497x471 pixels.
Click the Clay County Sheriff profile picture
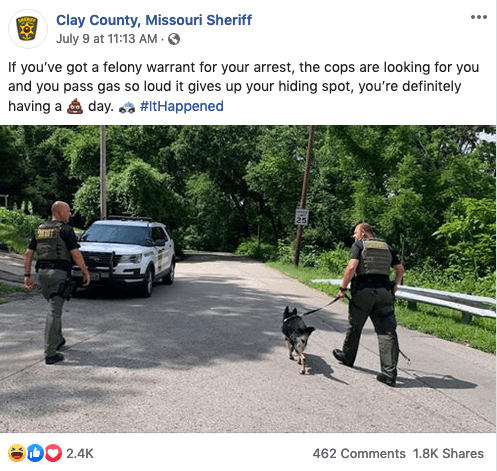click(28, 29)
